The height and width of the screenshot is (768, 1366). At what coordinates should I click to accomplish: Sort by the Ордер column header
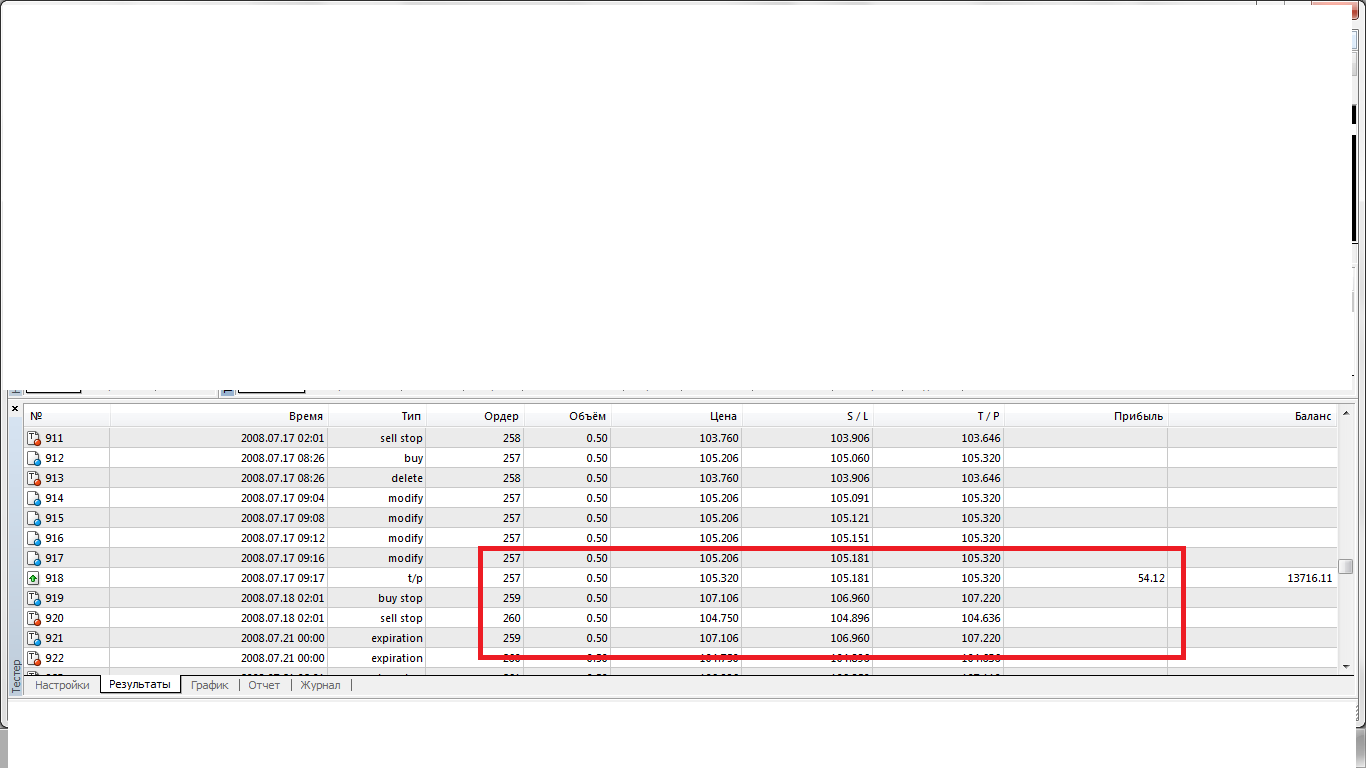point(475,416)
